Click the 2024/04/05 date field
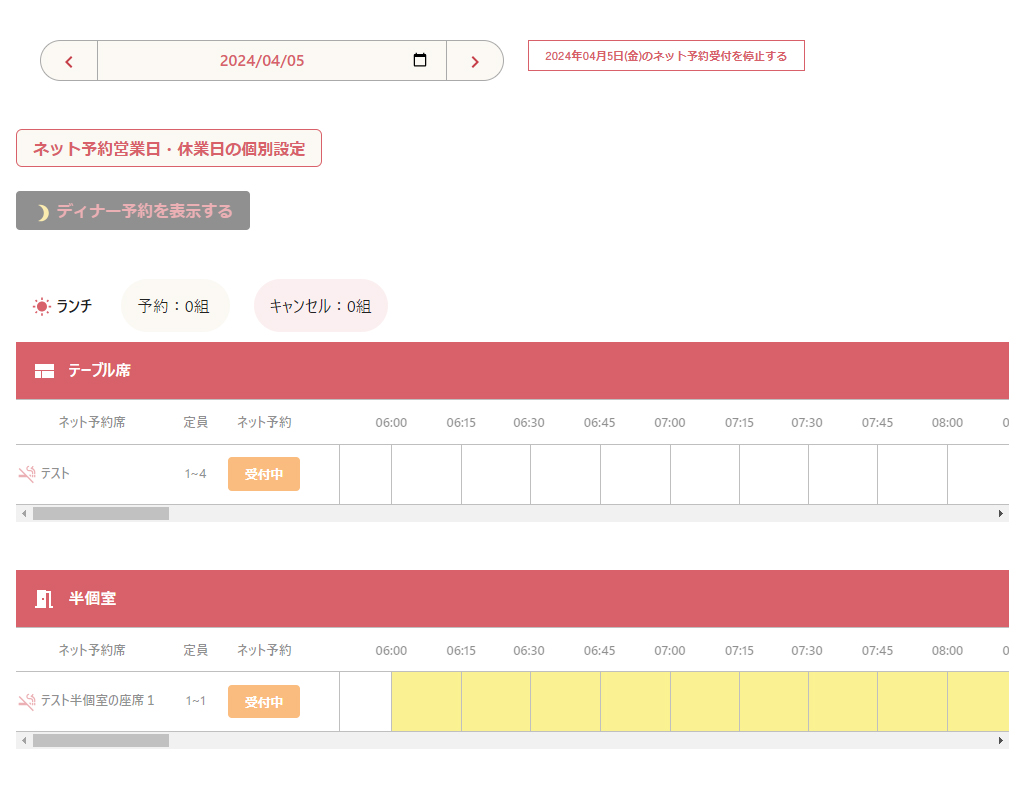Screen dimensions: 1024x793 [262, 61]
